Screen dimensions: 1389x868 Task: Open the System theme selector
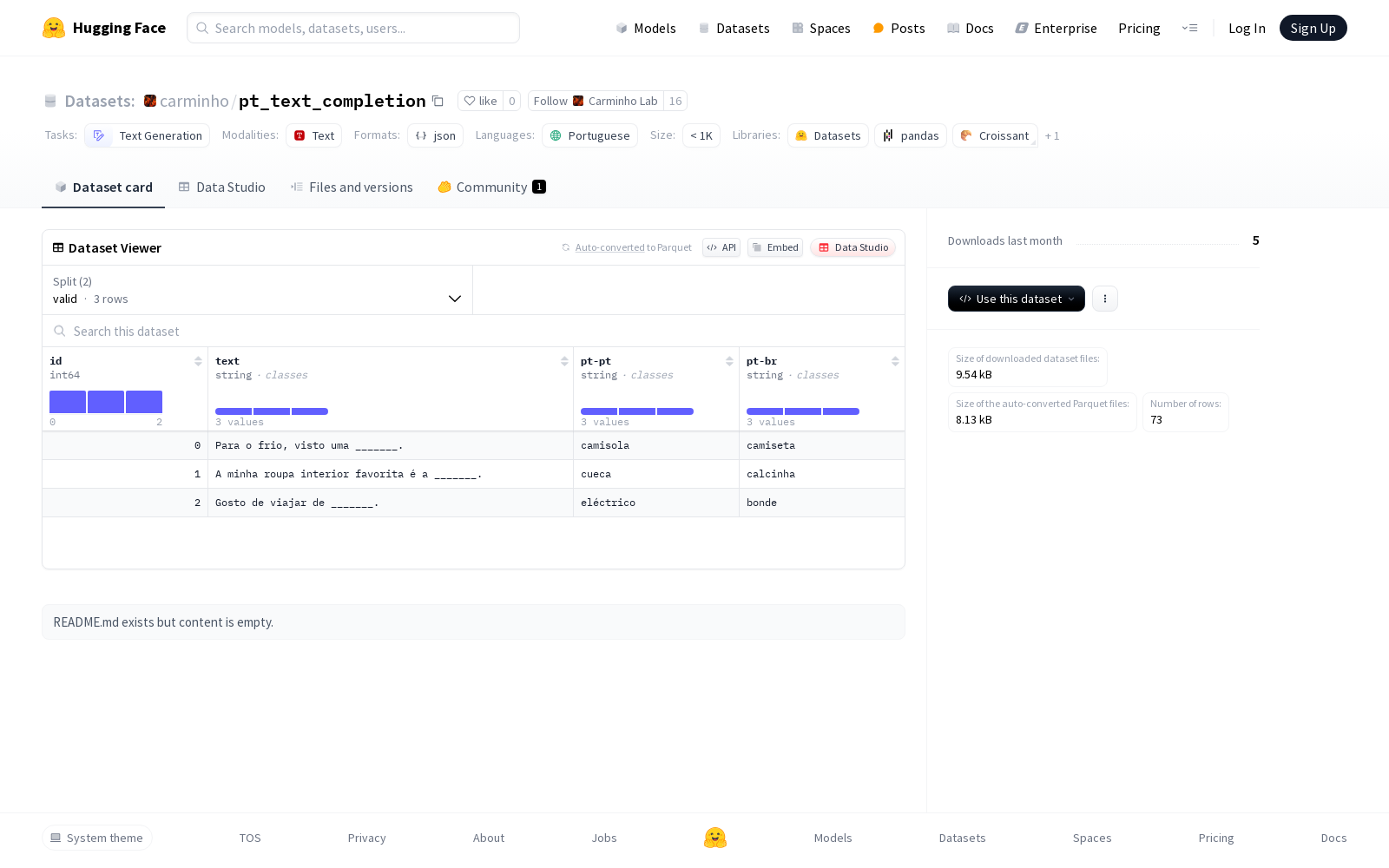pos(97,838)
